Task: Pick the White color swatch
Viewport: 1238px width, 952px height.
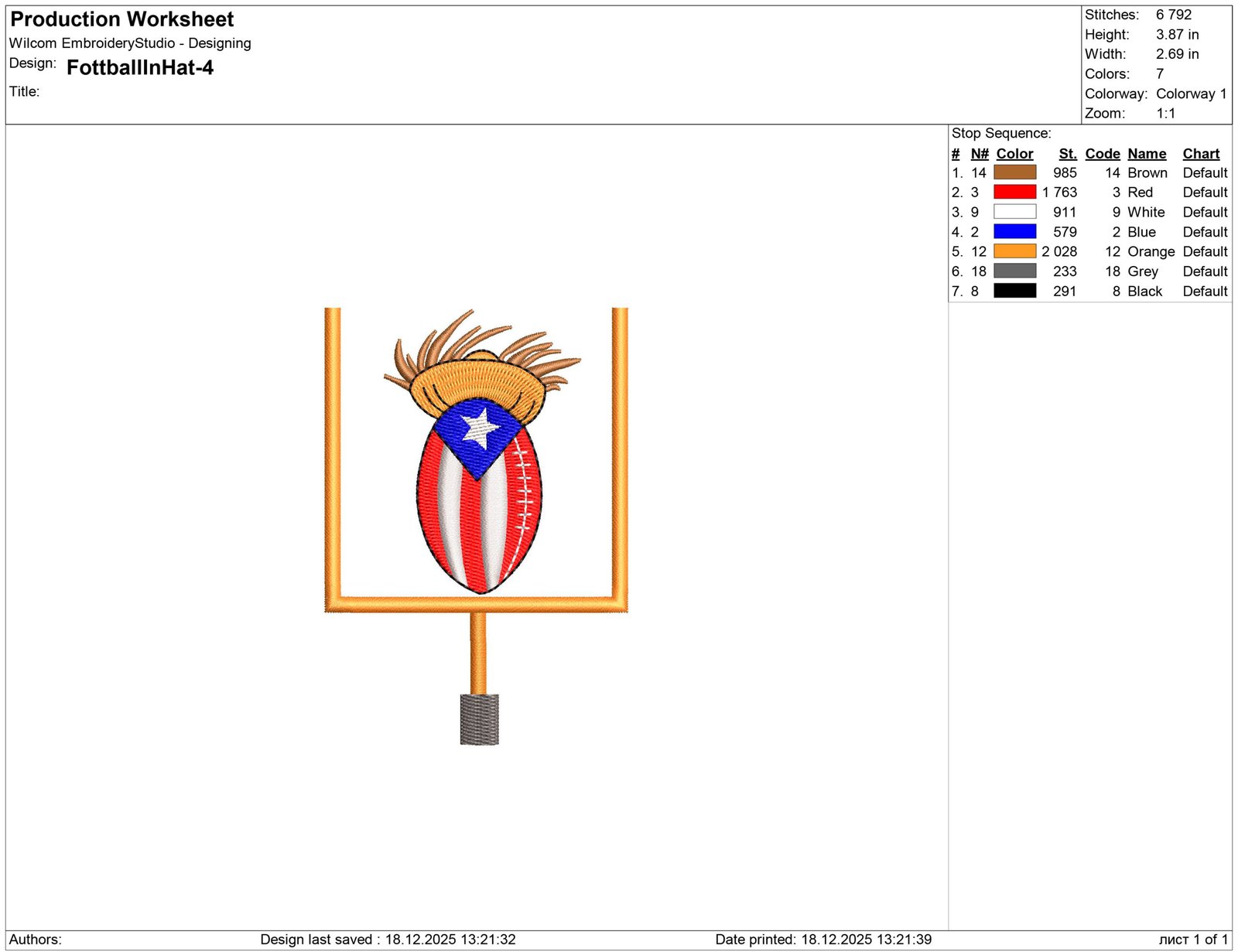Action: (x=1014, y=212)
